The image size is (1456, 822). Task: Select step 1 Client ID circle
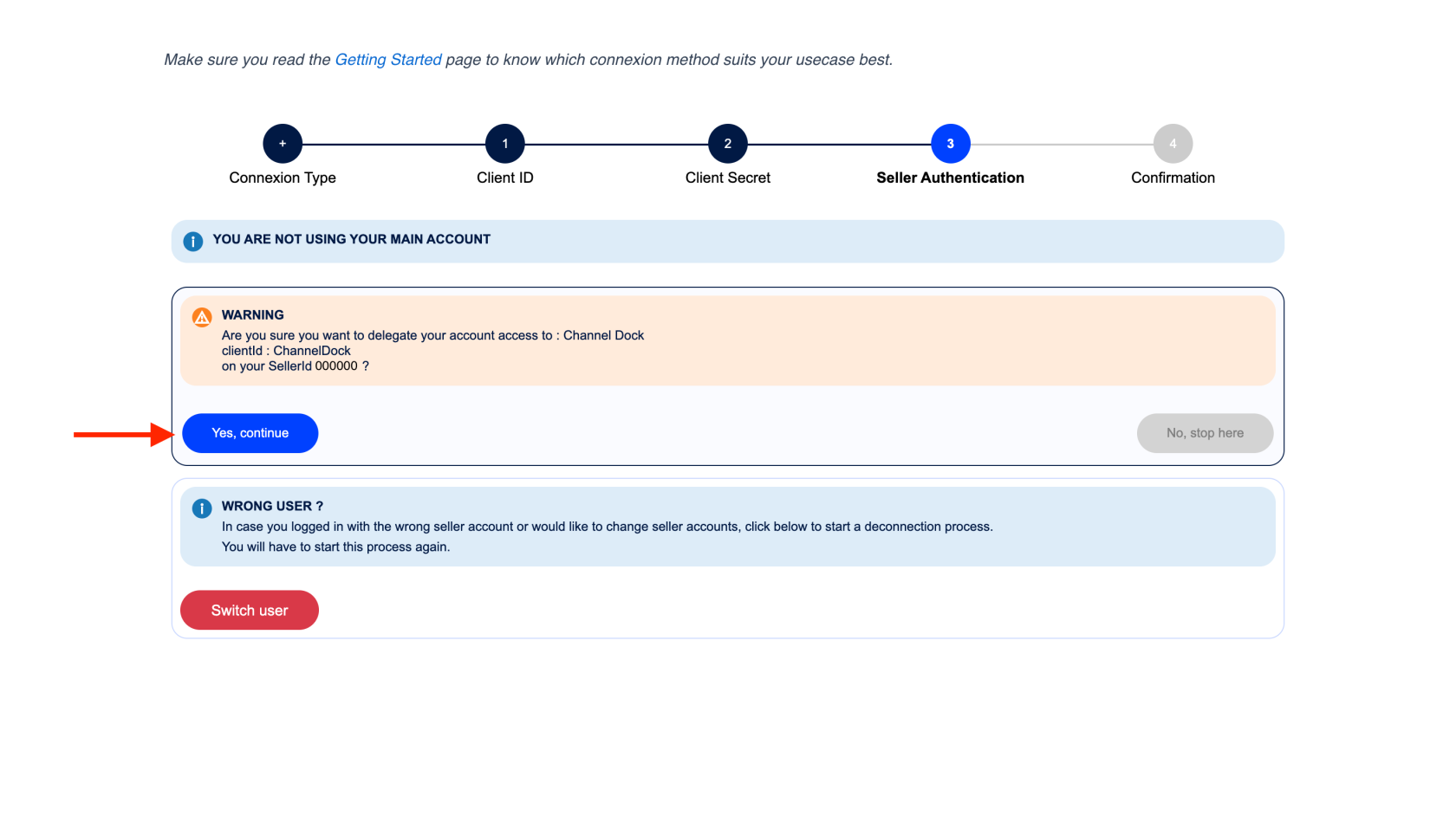pyautogui.click(x=505, y=144)
